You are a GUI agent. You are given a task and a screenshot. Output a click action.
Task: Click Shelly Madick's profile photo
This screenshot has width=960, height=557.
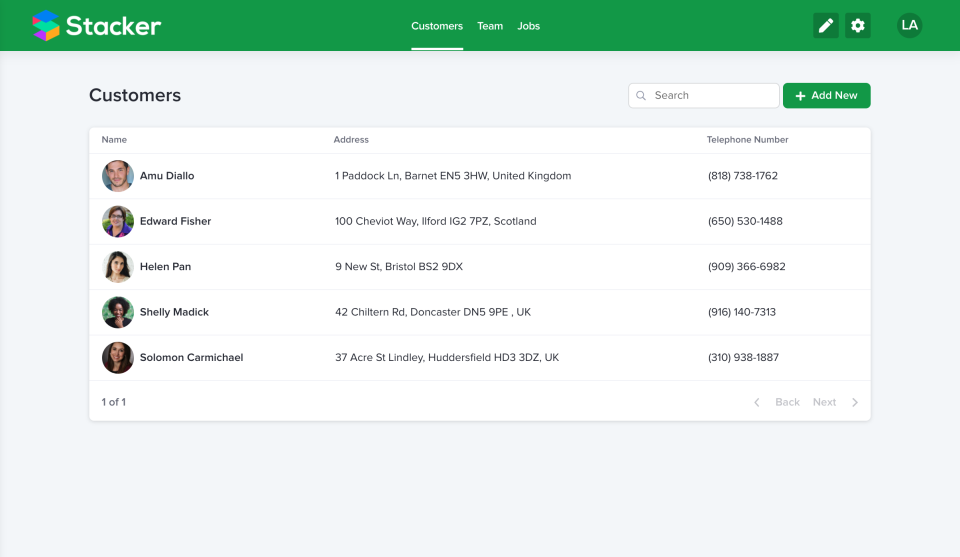[x=118, y=312]
